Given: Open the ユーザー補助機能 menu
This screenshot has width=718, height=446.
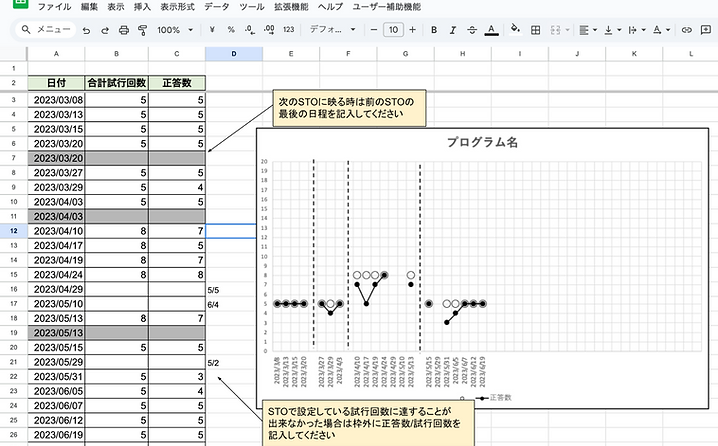Looking at the screenshot, I should click(386, 6).
